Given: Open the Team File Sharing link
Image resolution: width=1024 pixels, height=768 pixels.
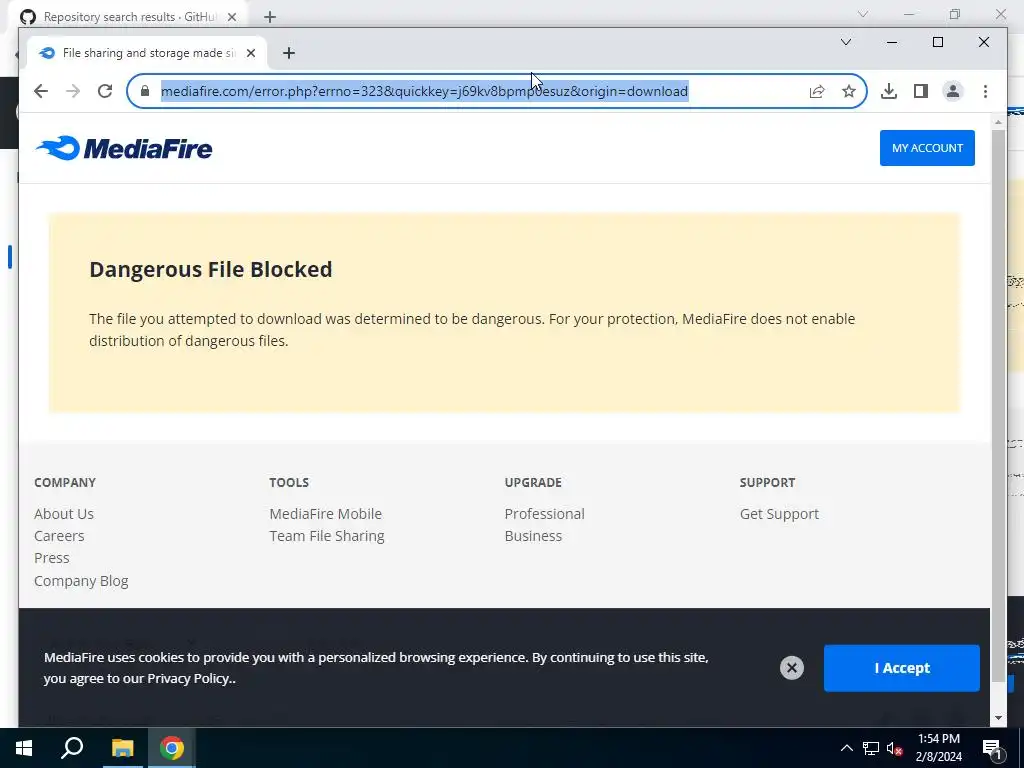Looking at the screenshot, I should [327, 536].
